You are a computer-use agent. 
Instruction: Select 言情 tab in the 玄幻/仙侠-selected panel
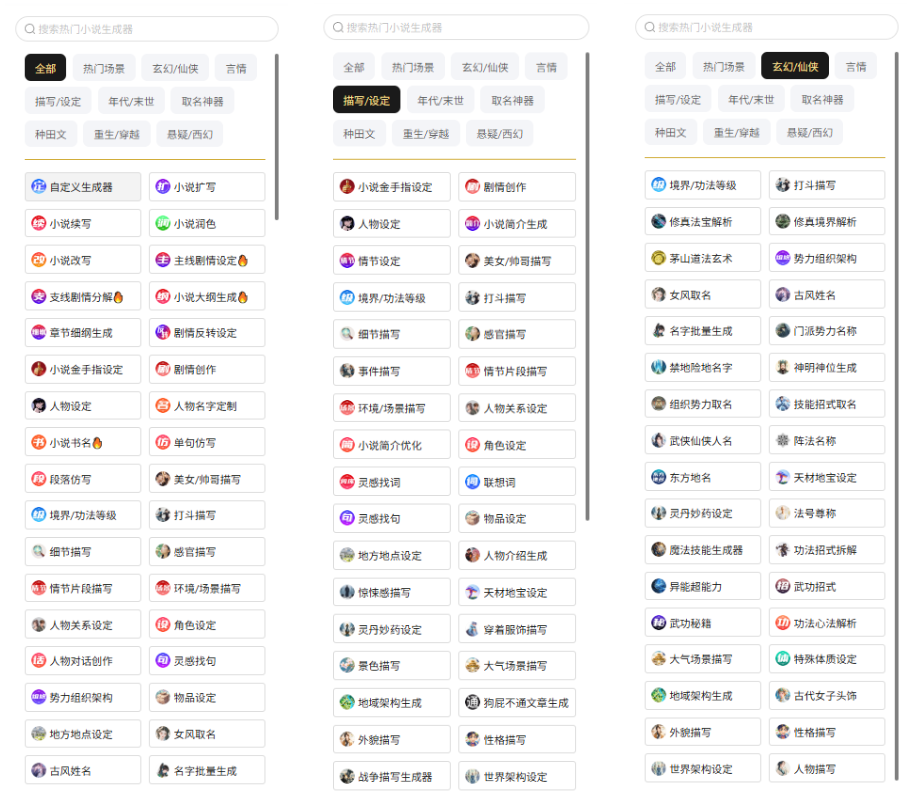pyautogui.click(x=855, y=66)
